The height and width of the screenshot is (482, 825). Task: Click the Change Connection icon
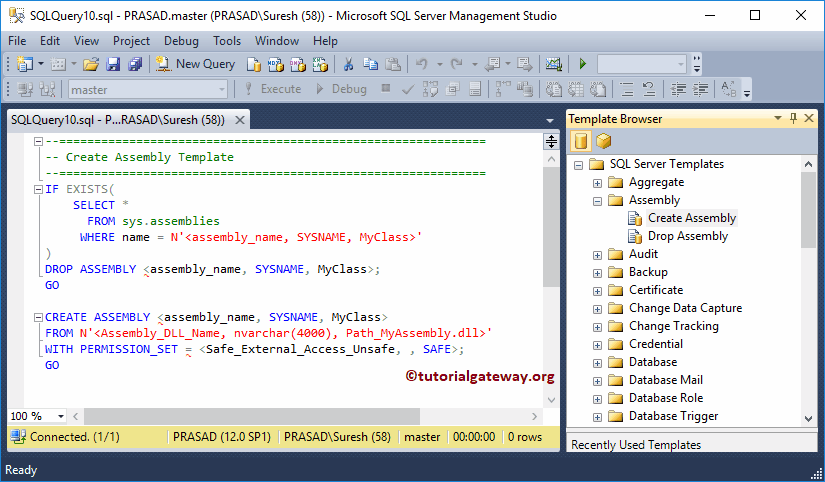pyautogui.click(x=47, y=90)
